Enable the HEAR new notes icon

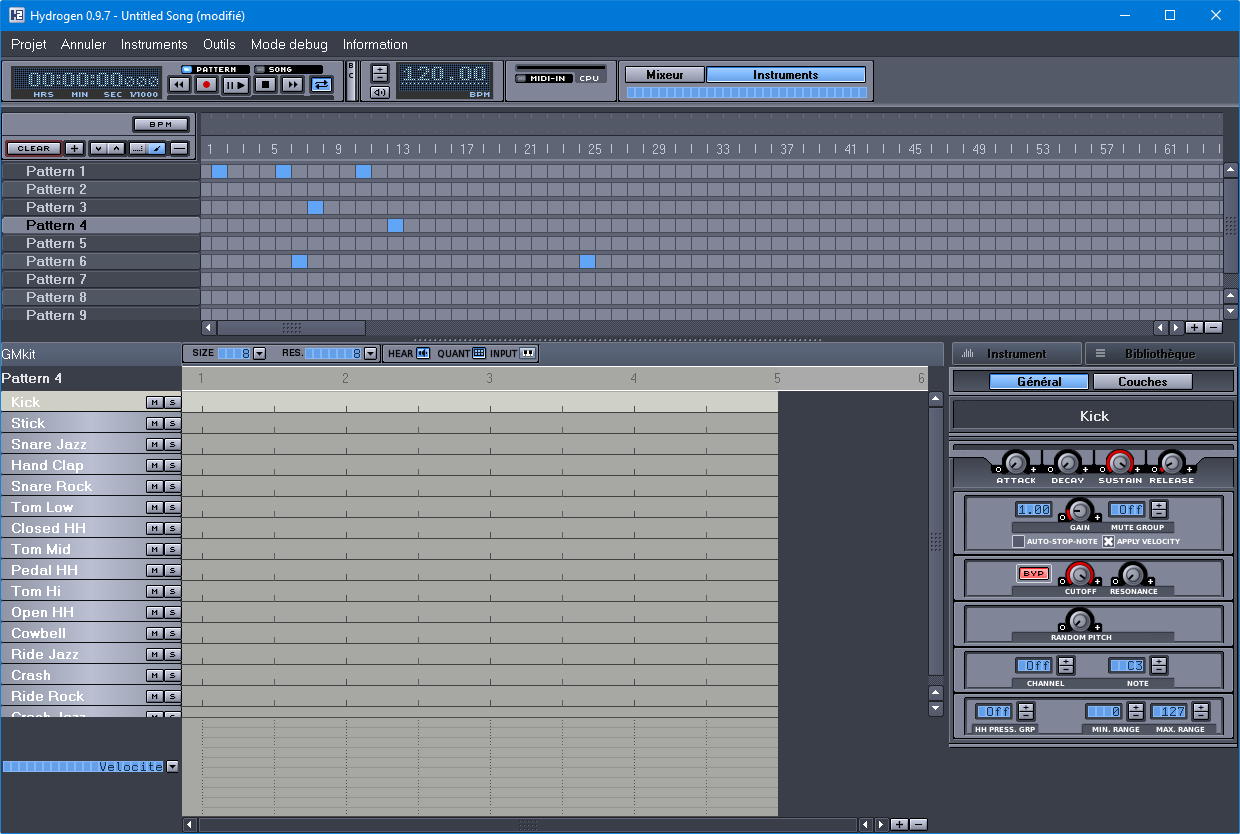(422, 353)
